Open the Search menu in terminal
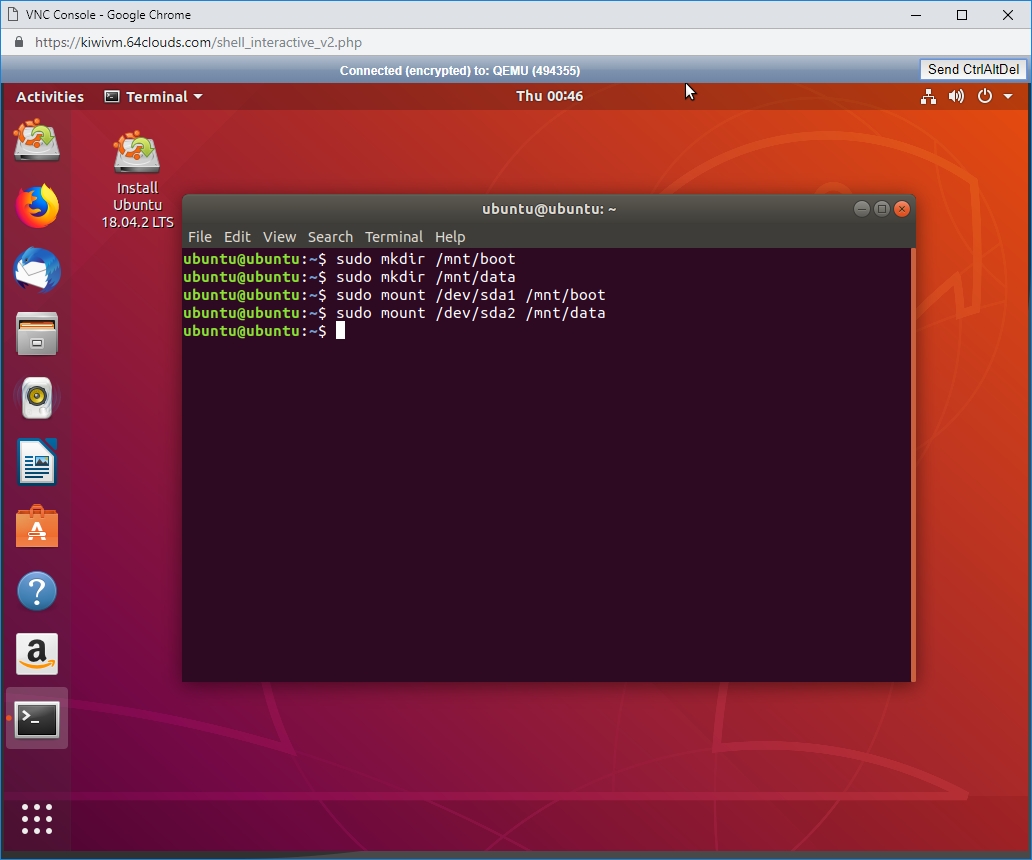1032x860 pixels. [330, 237]
